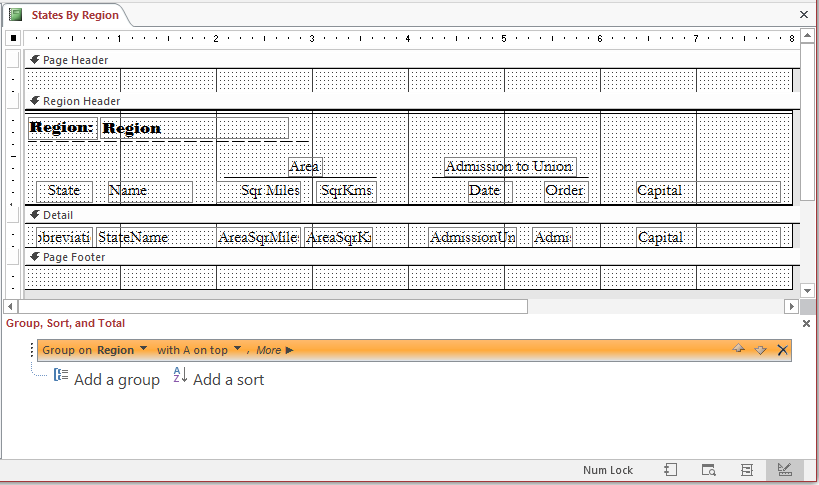Select the Page Header section bar

coord(412,60)
